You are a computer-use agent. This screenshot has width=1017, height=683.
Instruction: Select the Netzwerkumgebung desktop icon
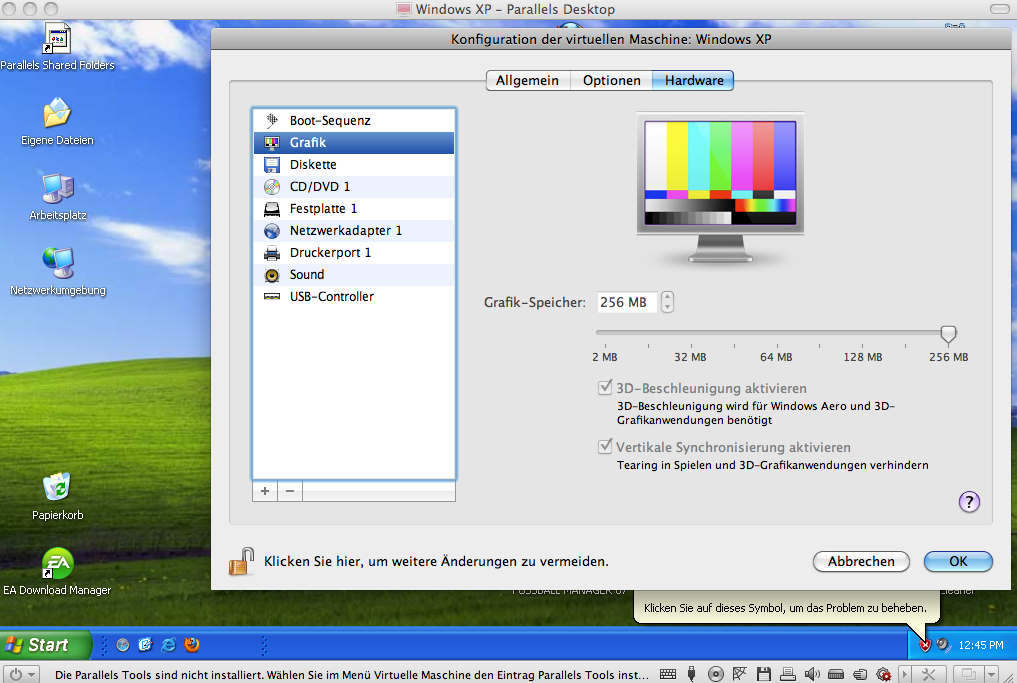tap(58, 272)
